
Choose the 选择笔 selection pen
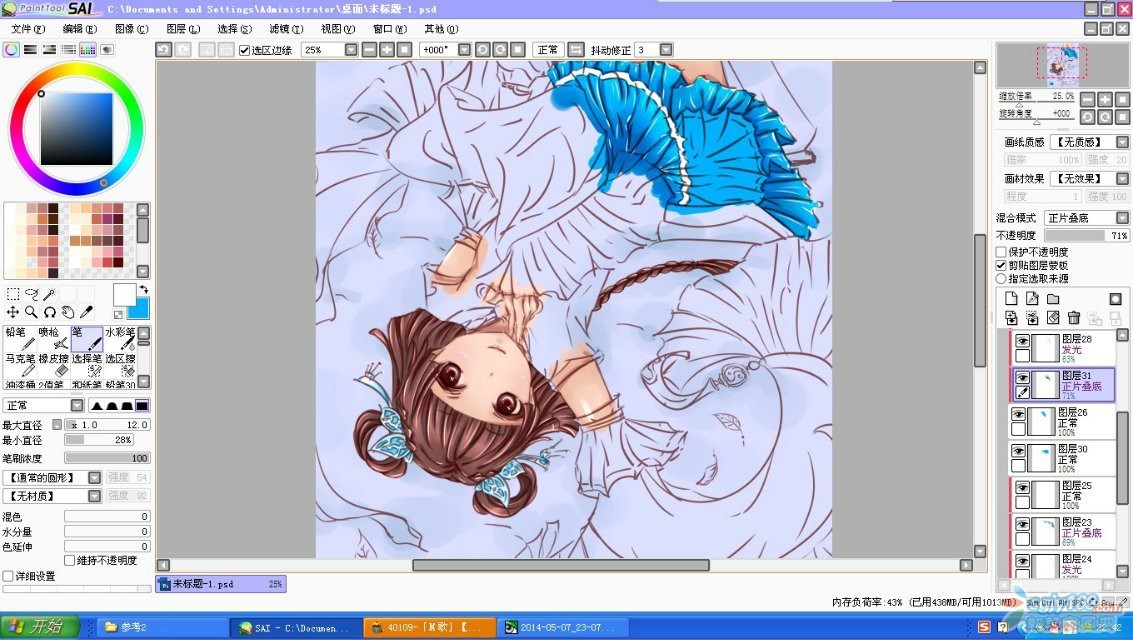coord(87,365)
